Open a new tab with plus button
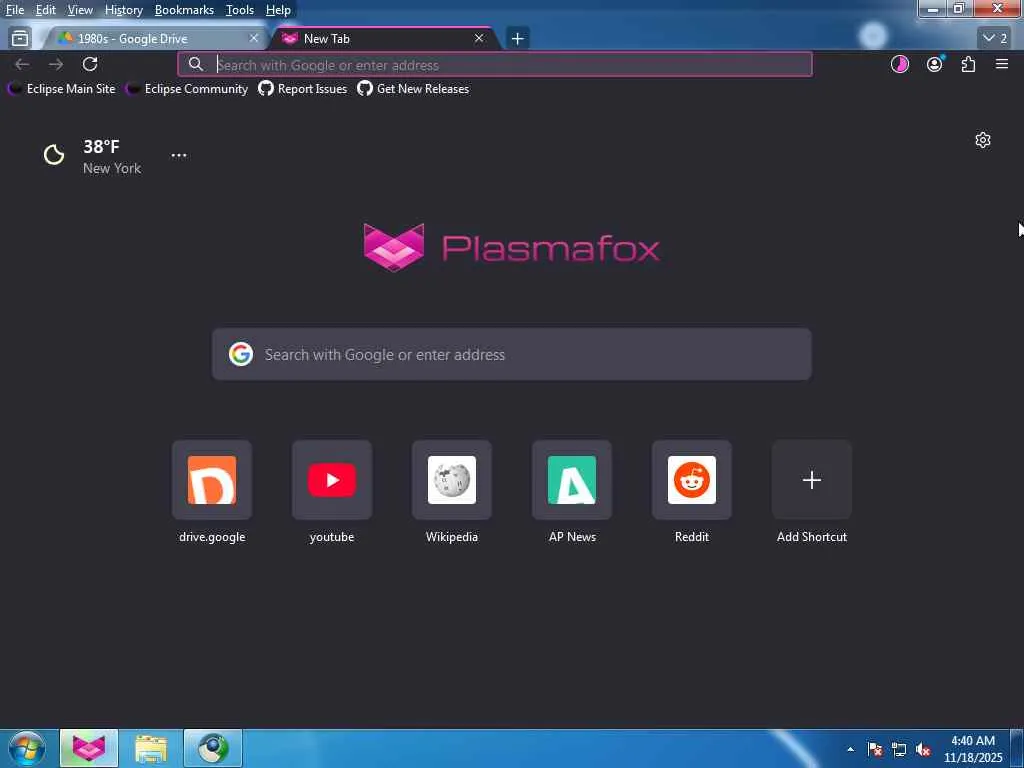 coord(517,39)
